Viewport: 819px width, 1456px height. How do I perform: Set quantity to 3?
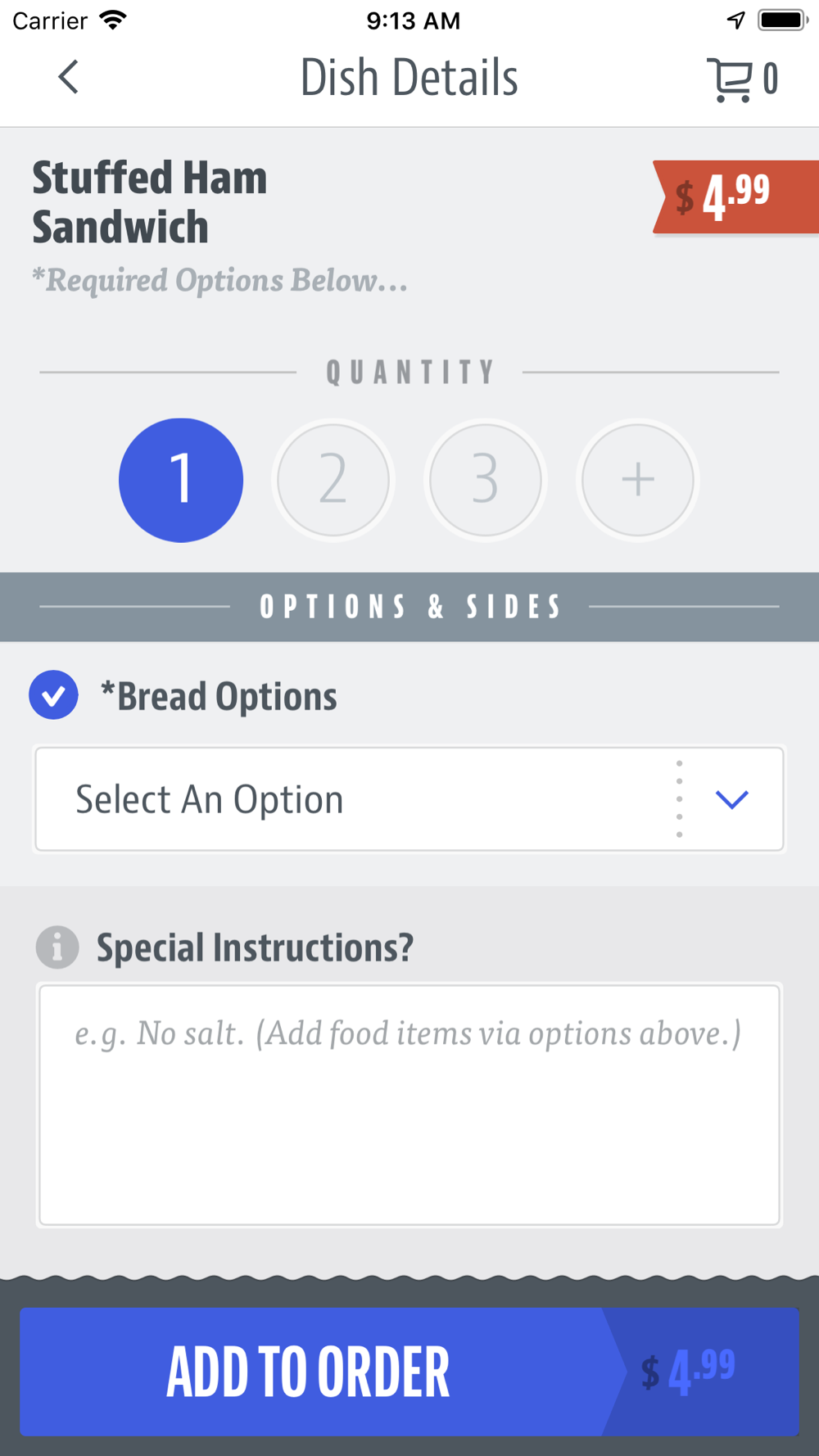pyautogui.click(x=486, y=480)
